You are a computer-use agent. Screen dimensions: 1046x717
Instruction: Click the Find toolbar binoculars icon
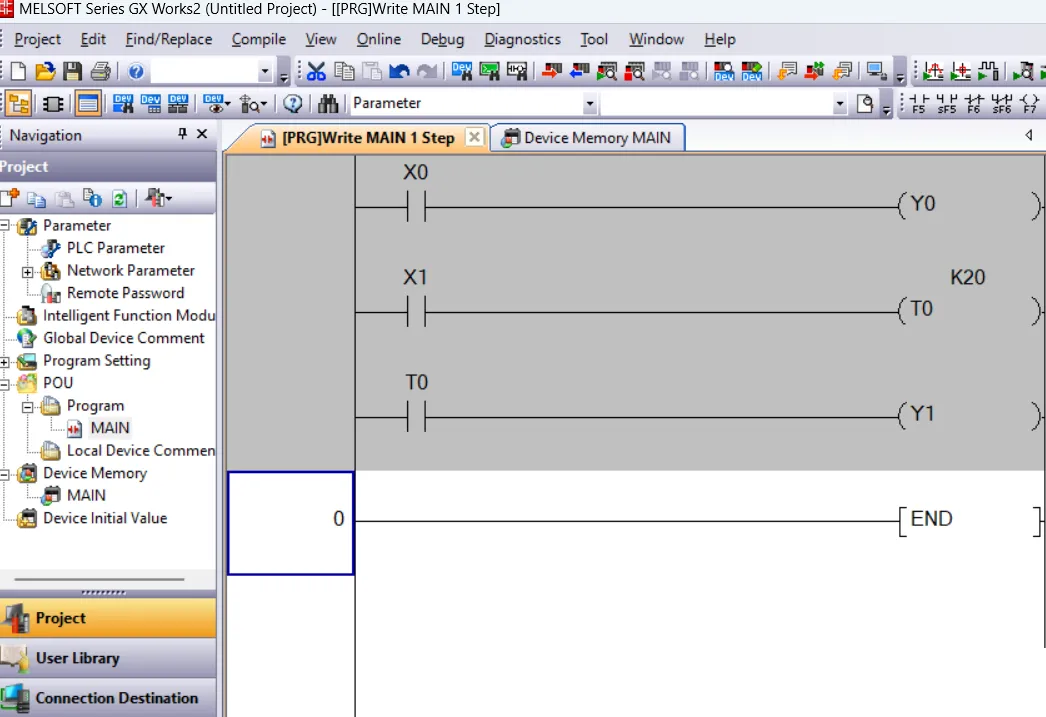pyautogui.click(x=330, y=103)
